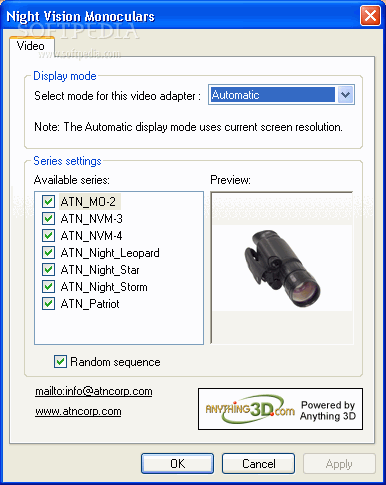386x485 pixels.
Task: Visit the www.atncorp.com link
Action: tap(78, 411)
